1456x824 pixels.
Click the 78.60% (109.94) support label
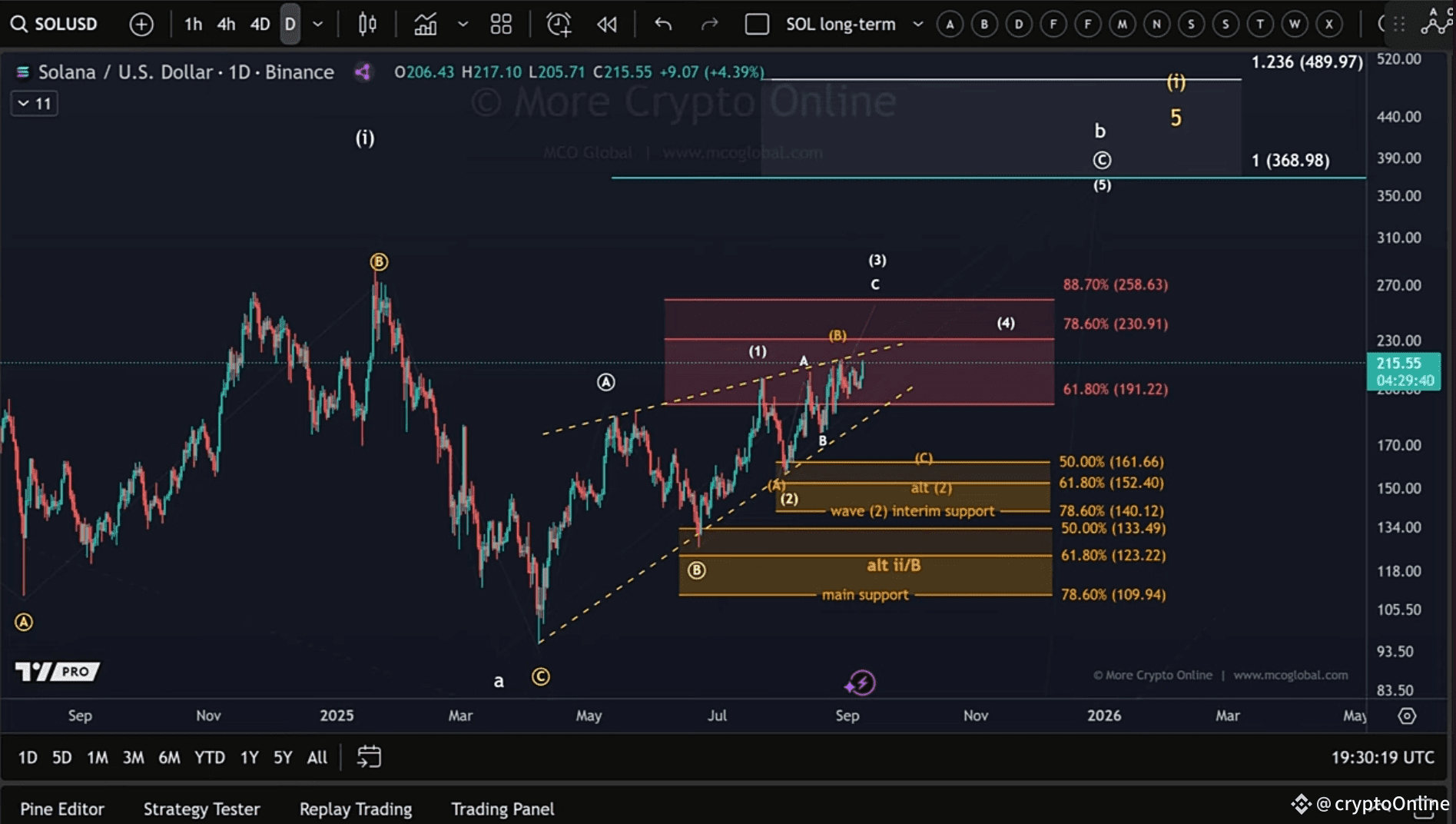pos(1113,595)
